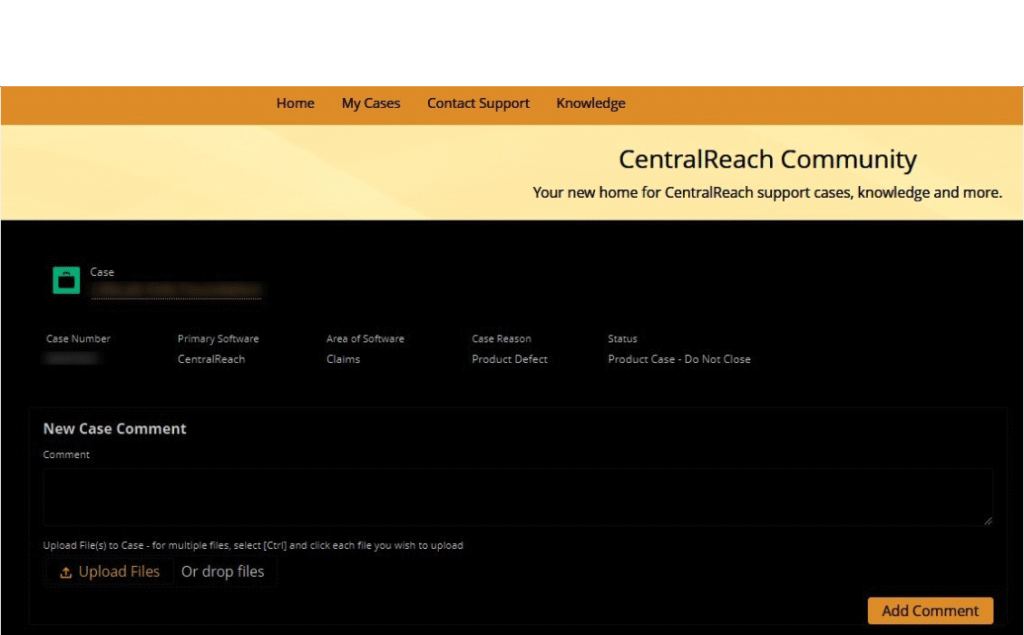Click the New Case Comment header

click(114, 428)
